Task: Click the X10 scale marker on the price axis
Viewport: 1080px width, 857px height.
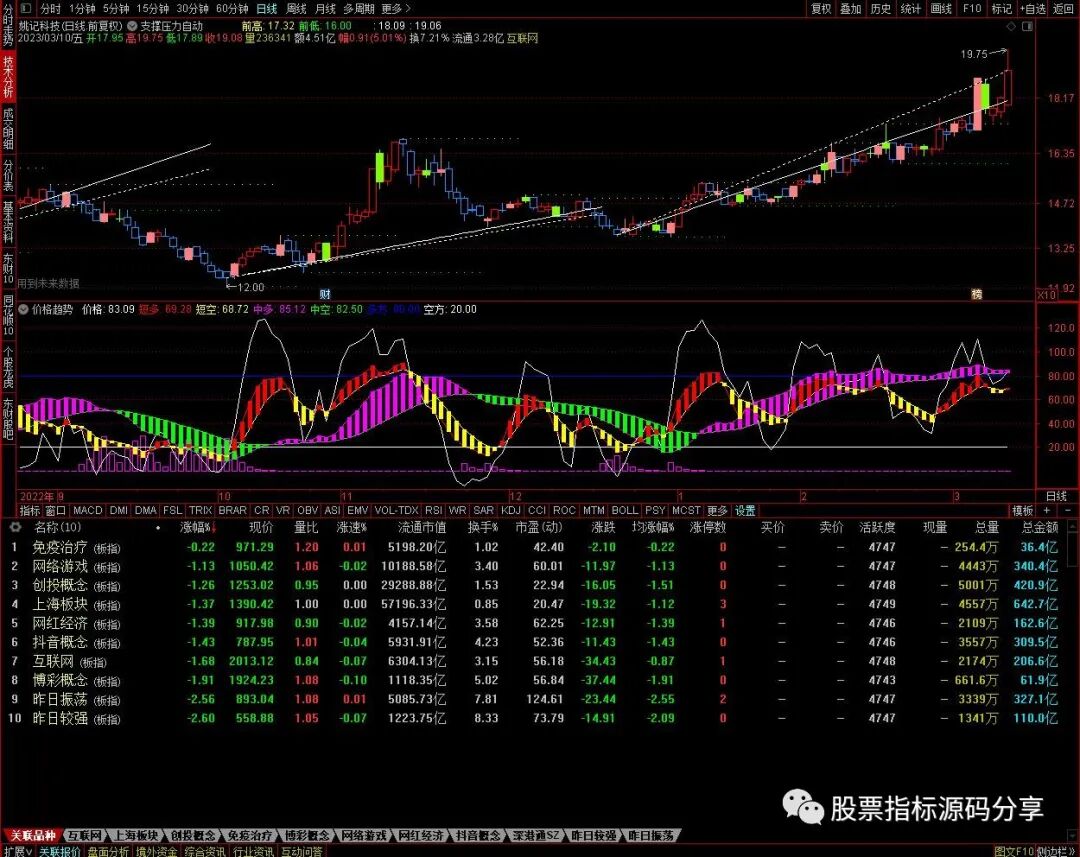Action: (x=1046, y=295)
